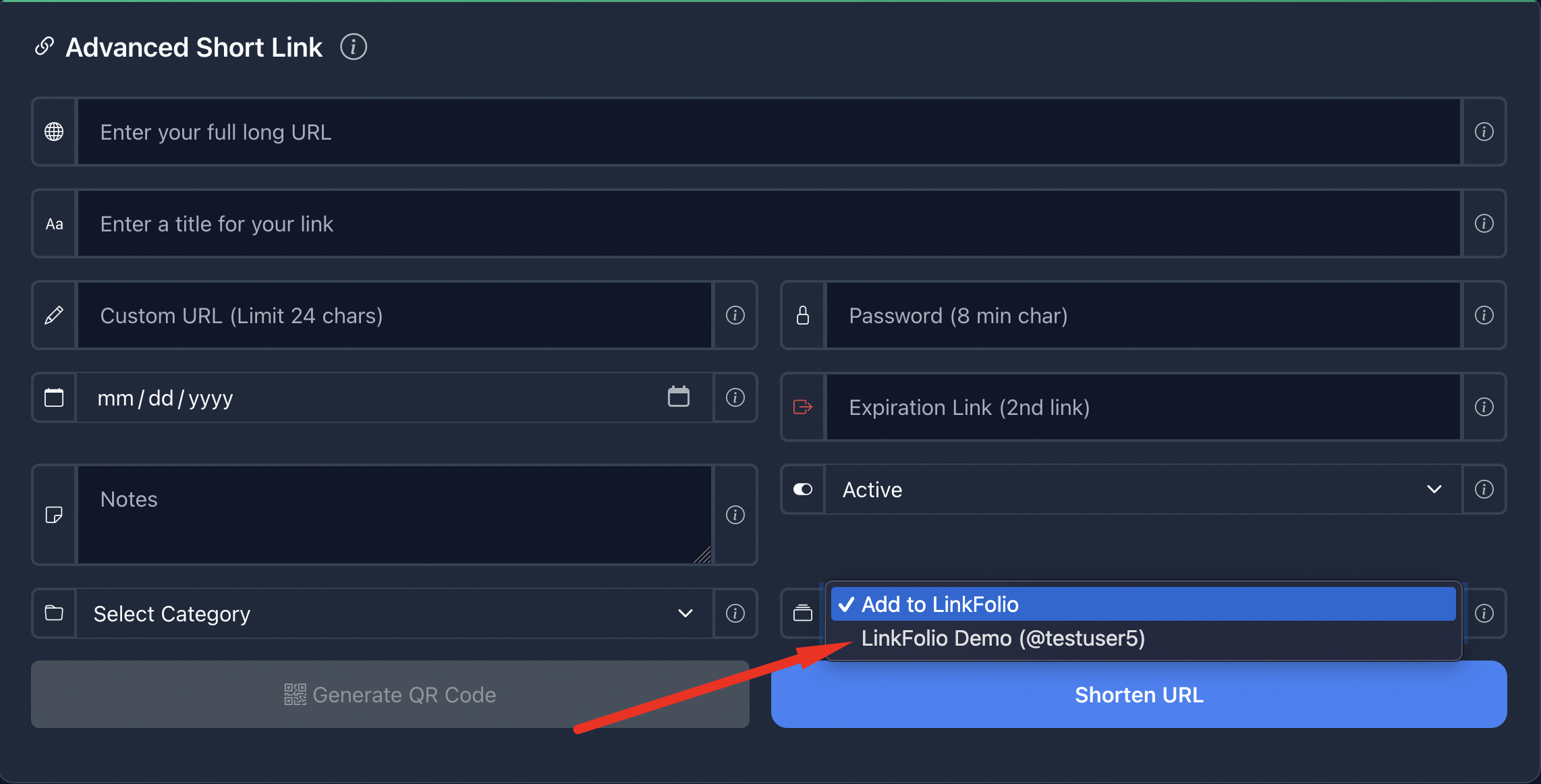Click info icon for link title field
Viewport: 1541px width, 784px height.
[1484, 223]
